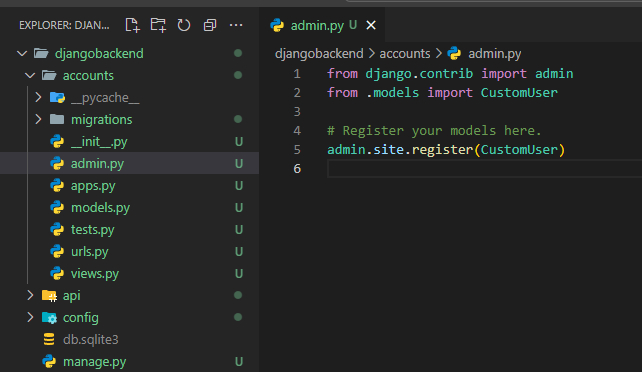Refresh the Explorer file tree

pos(184,25)
